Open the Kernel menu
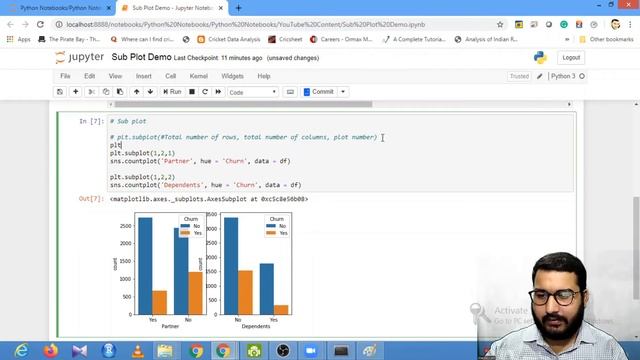The width and height of the screenshot is (640, 360). coord(198,76)
